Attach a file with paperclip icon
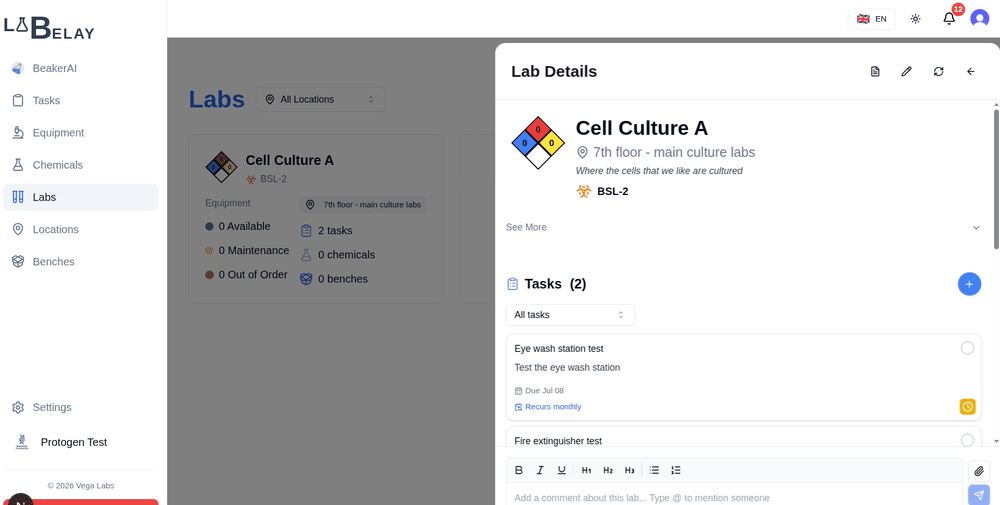Screen dimensions: 1000x505 978,471
